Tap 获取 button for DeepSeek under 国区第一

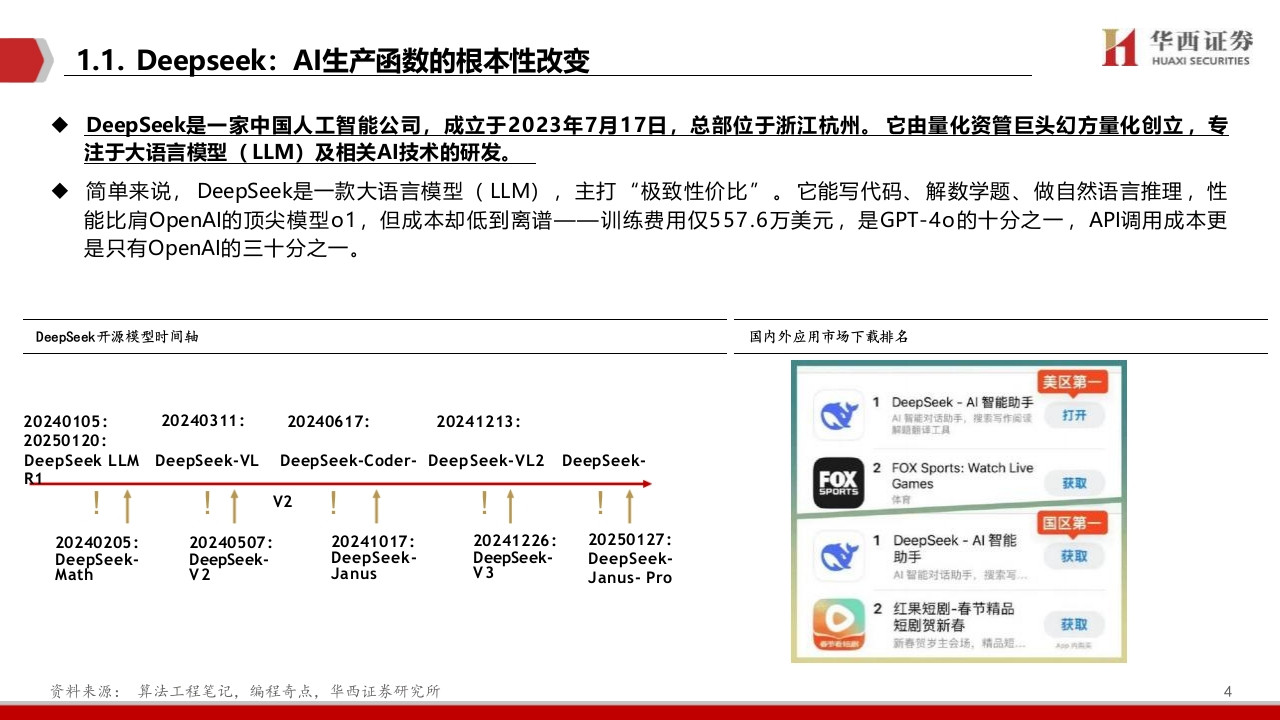1074,556
